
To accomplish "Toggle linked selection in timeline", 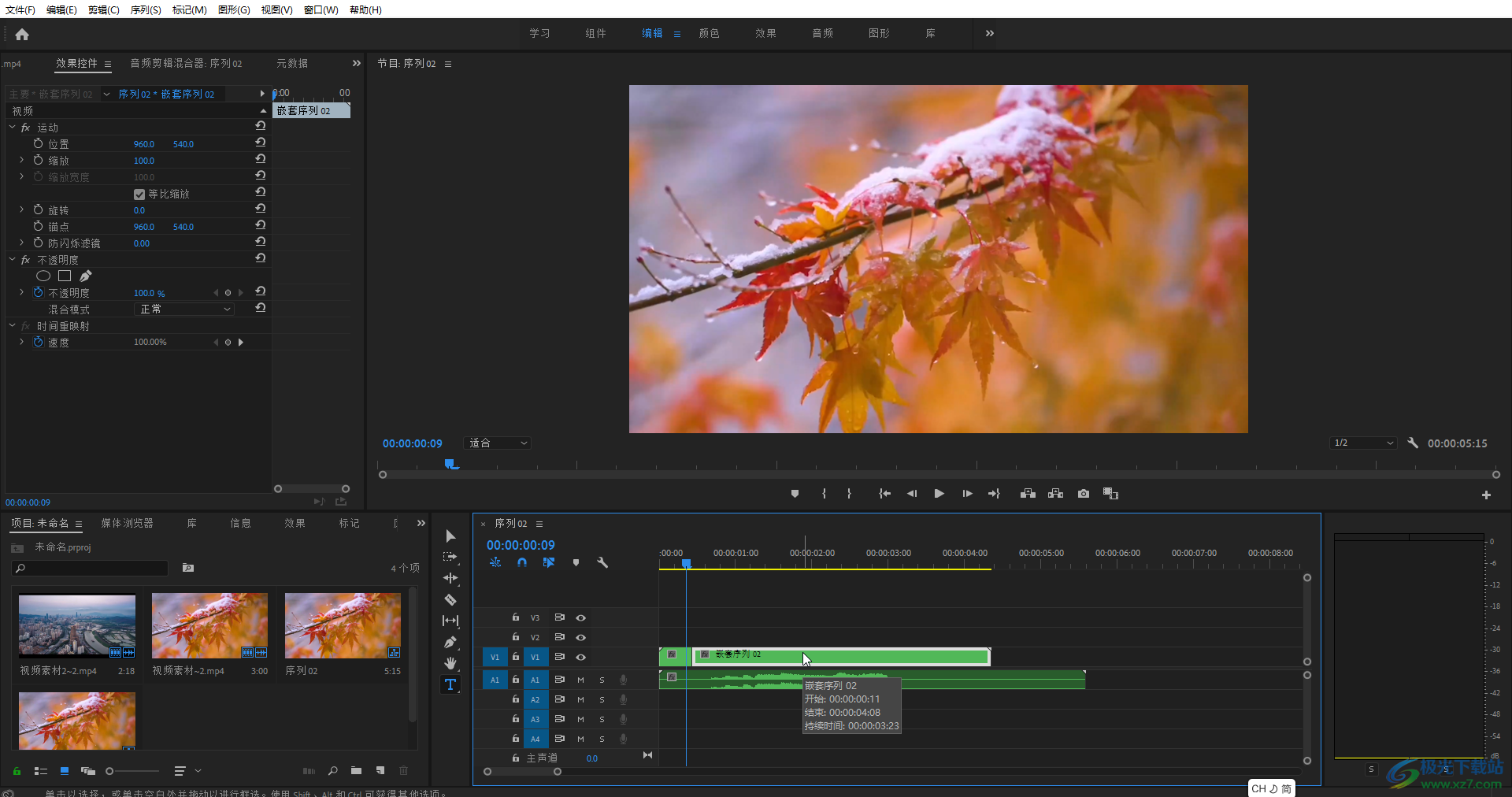I will pos(549,562).
